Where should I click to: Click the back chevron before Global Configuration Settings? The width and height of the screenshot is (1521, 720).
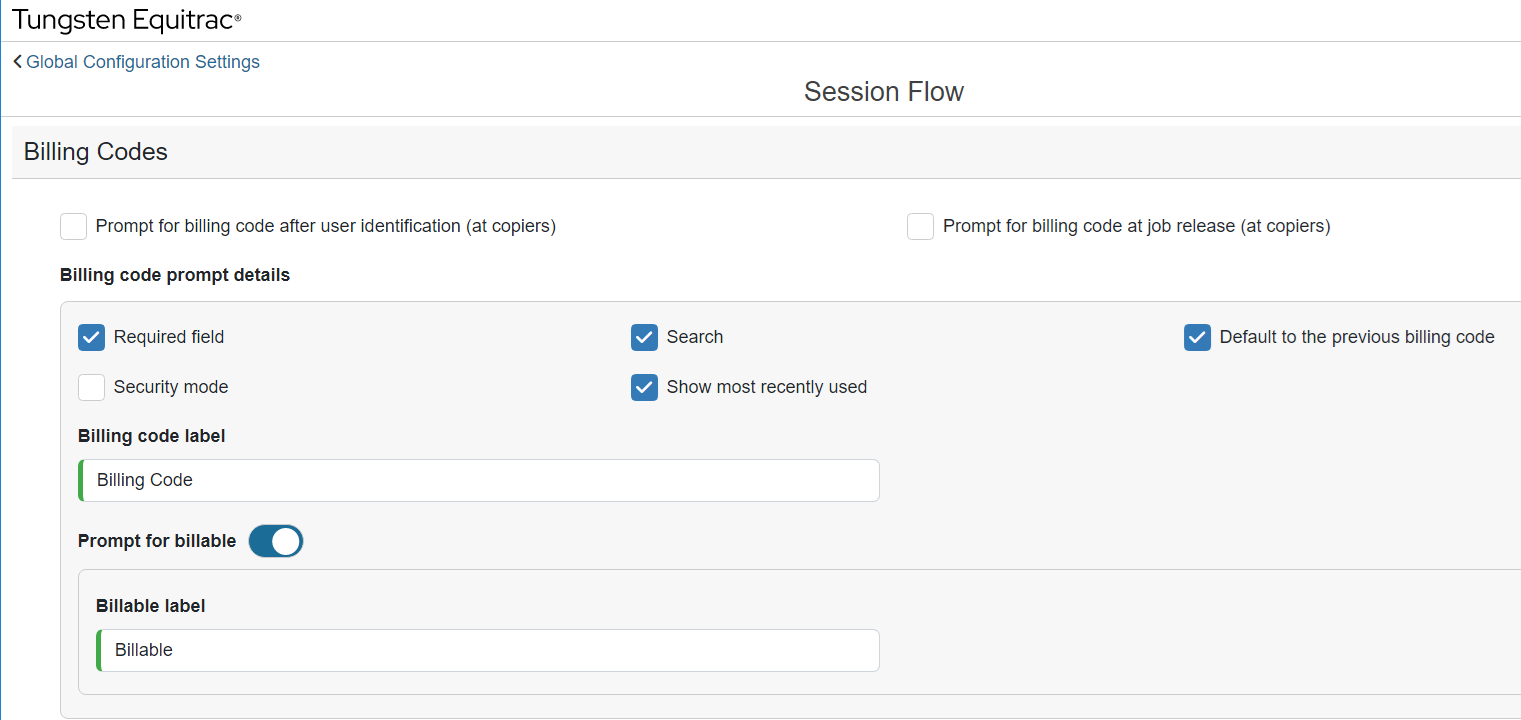click(x=17, y=62)
